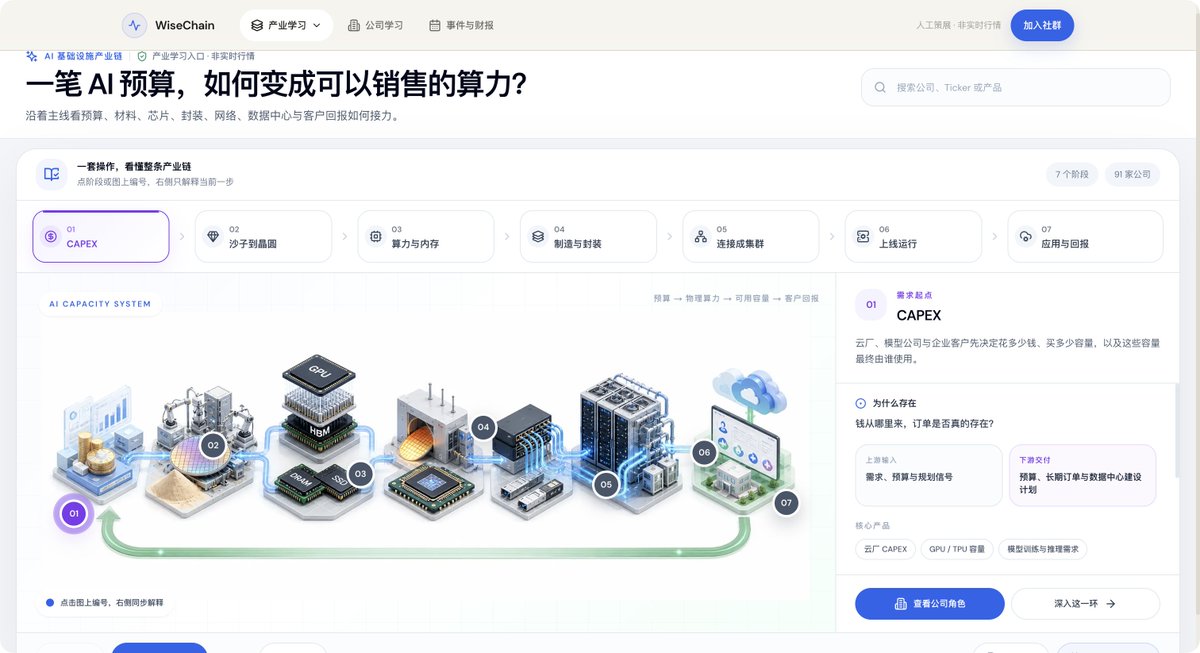
Task: Click the WiseChain pulse logo icon
Action: tap(134, 26)
